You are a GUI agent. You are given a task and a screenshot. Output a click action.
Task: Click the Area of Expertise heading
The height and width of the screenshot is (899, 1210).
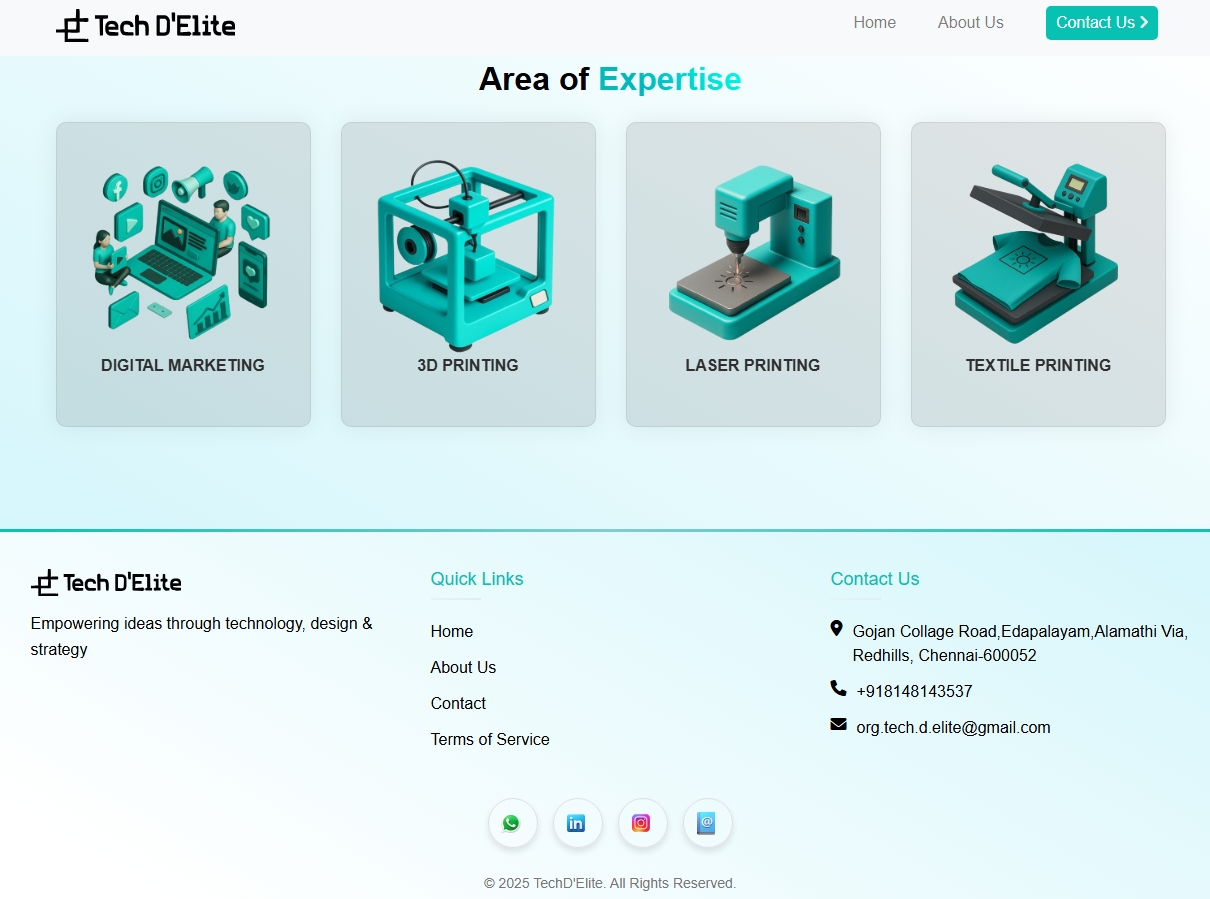(610, 79)
